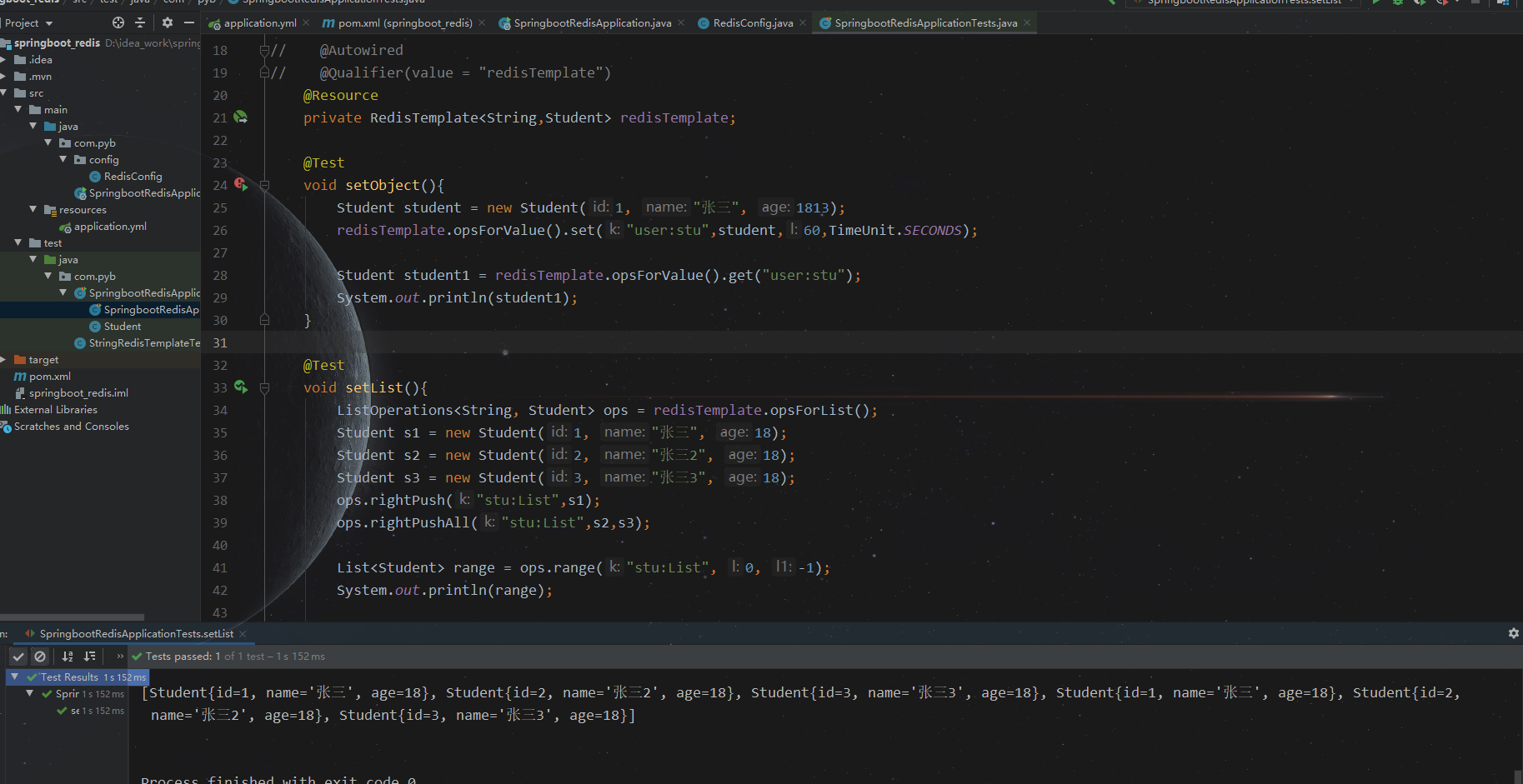This screenshot has width=1523, height=784.
Task: Click fold end marker at line 30
Action: [x=264, y=320]
